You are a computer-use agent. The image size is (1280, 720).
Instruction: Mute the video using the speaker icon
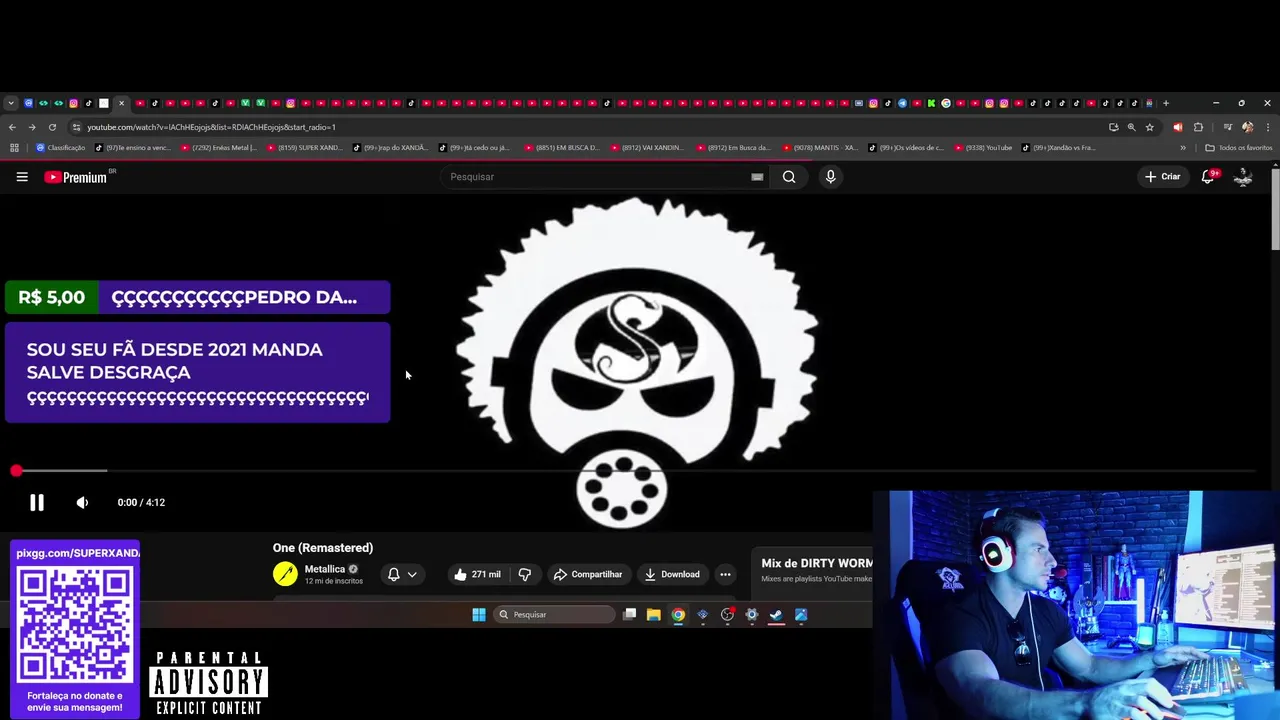tap(82, 503)
